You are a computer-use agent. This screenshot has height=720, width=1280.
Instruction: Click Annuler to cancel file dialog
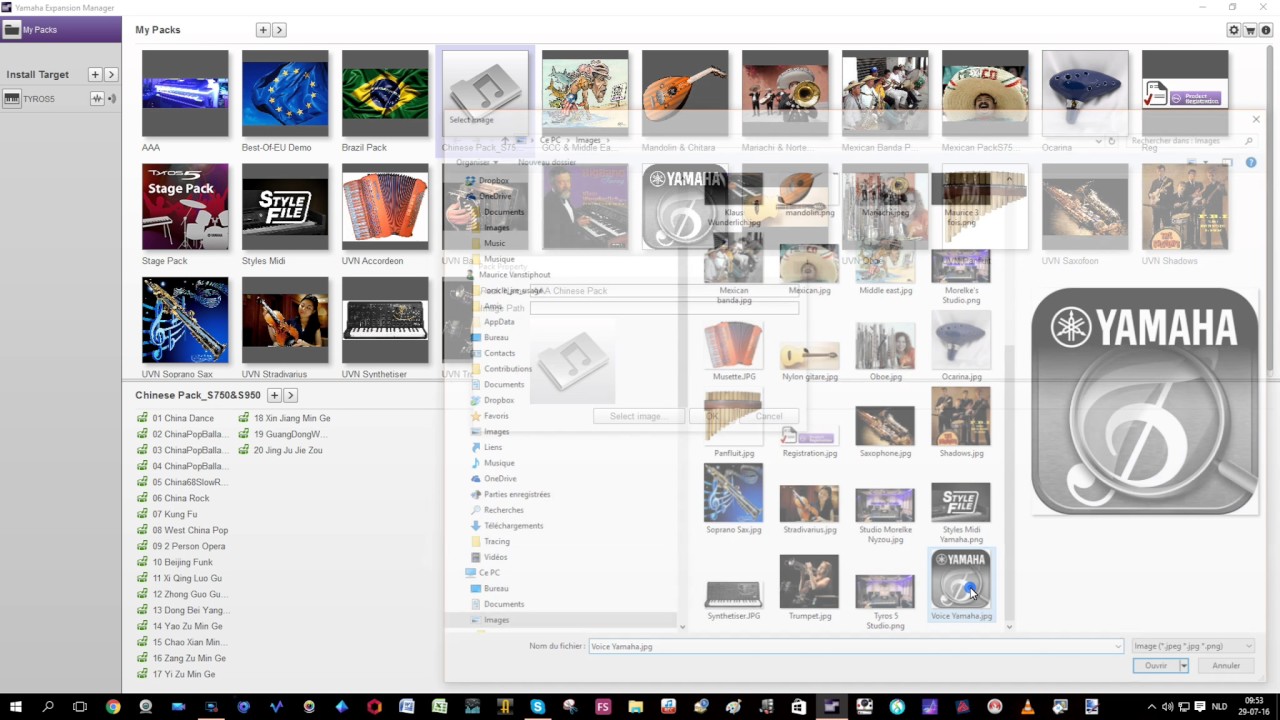(x=1226, y=666)
